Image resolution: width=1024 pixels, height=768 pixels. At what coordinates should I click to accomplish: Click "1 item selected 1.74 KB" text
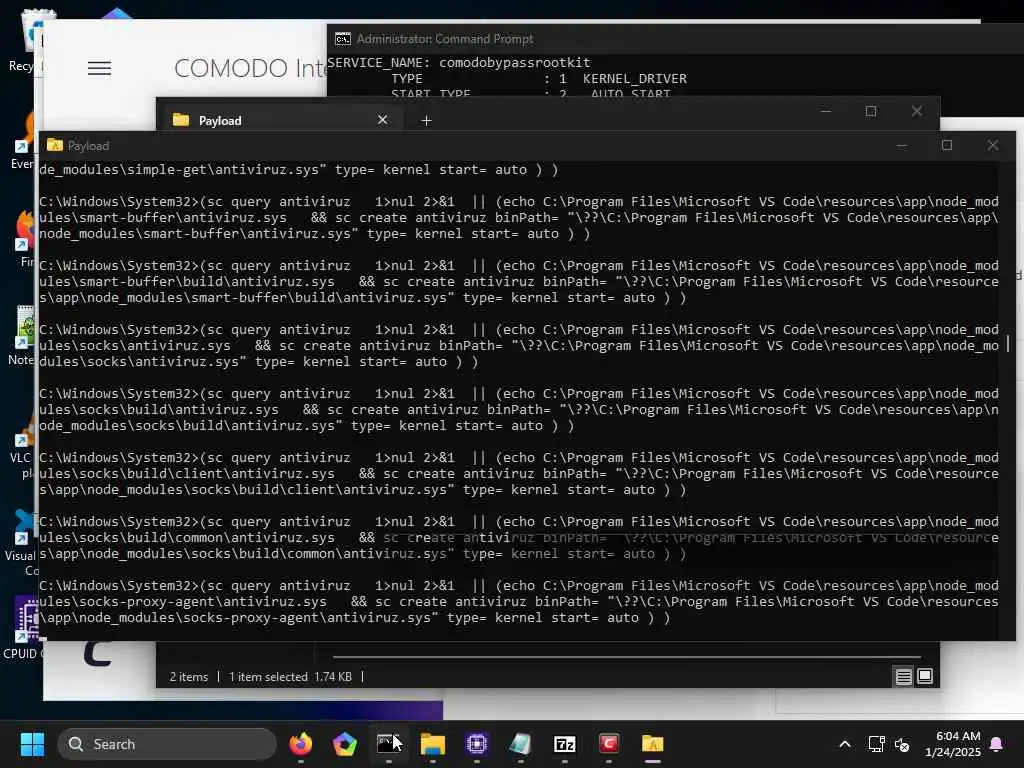point(290,677)
